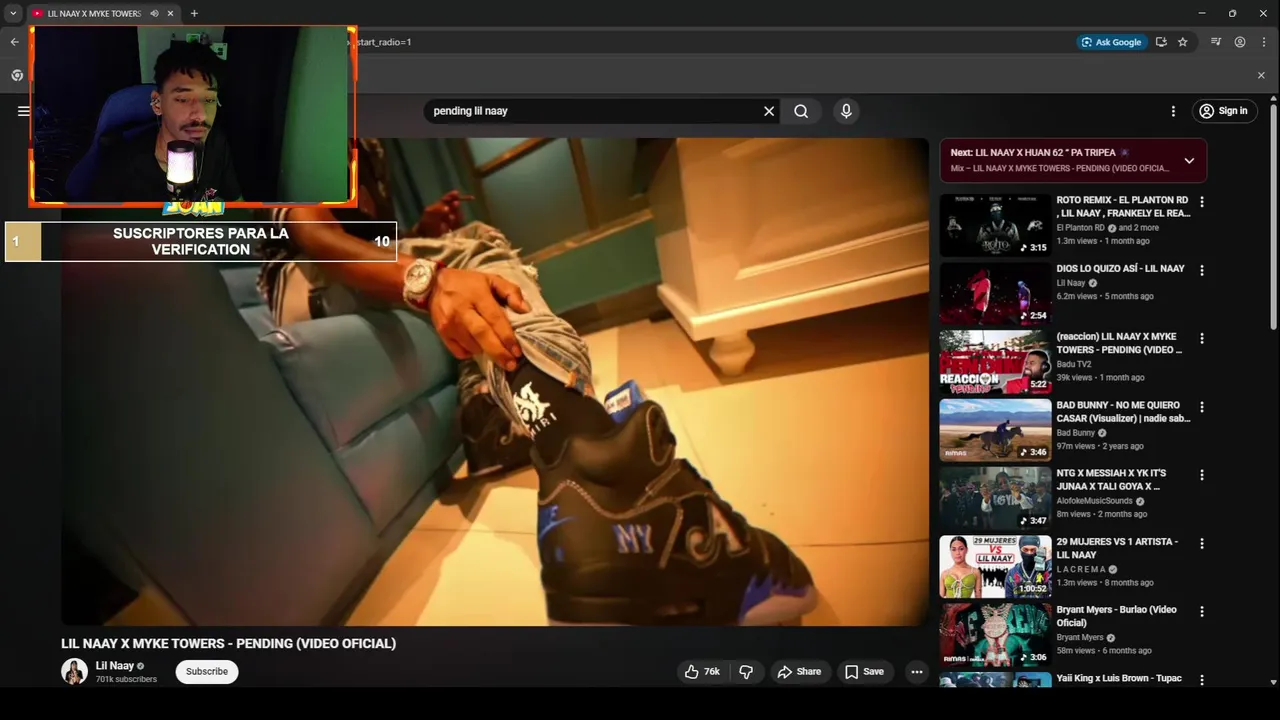
Task: Open options menu for NTG X MESSIAH video
Action: point(1202,475)
